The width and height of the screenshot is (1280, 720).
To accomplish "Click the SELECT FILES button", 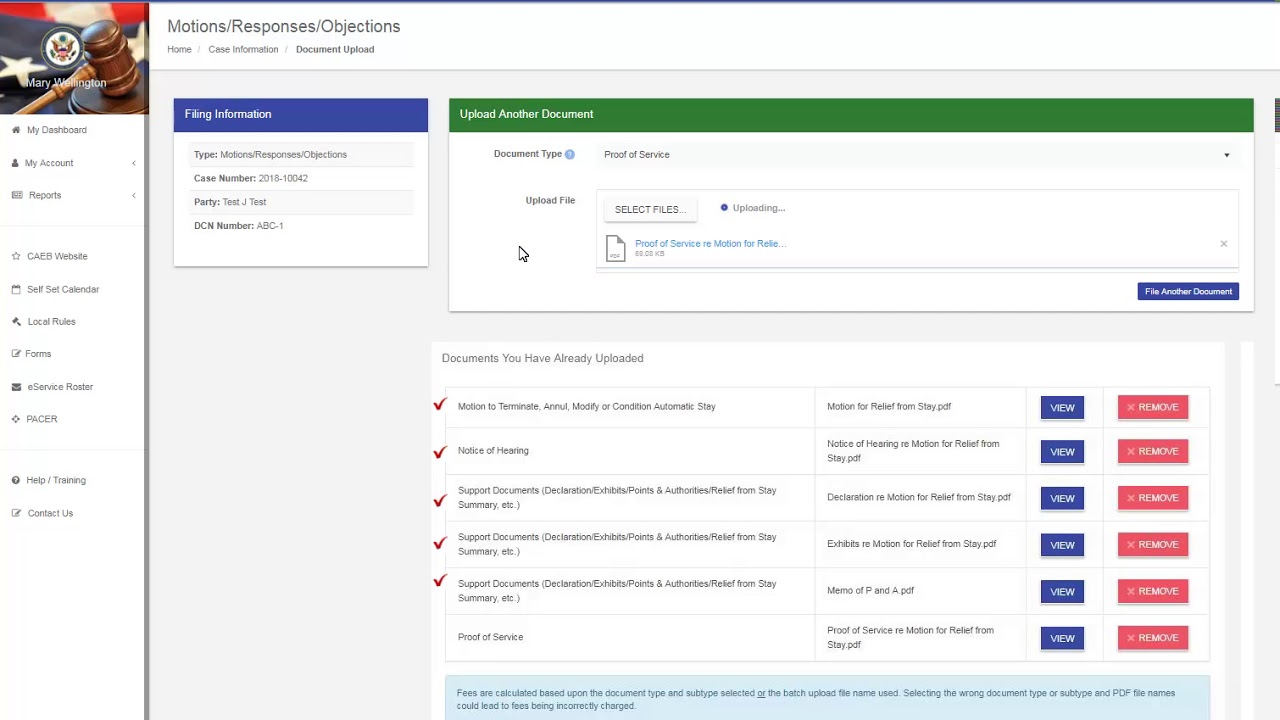I will (650, 209).
